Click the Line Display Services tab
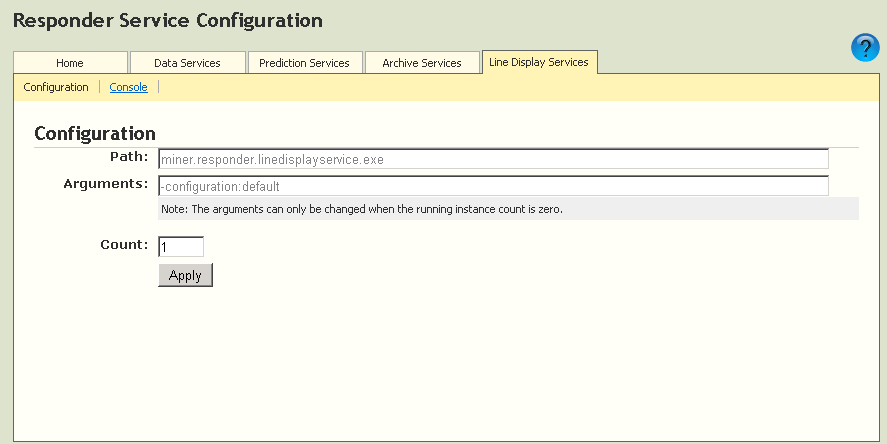 point(539,62)
